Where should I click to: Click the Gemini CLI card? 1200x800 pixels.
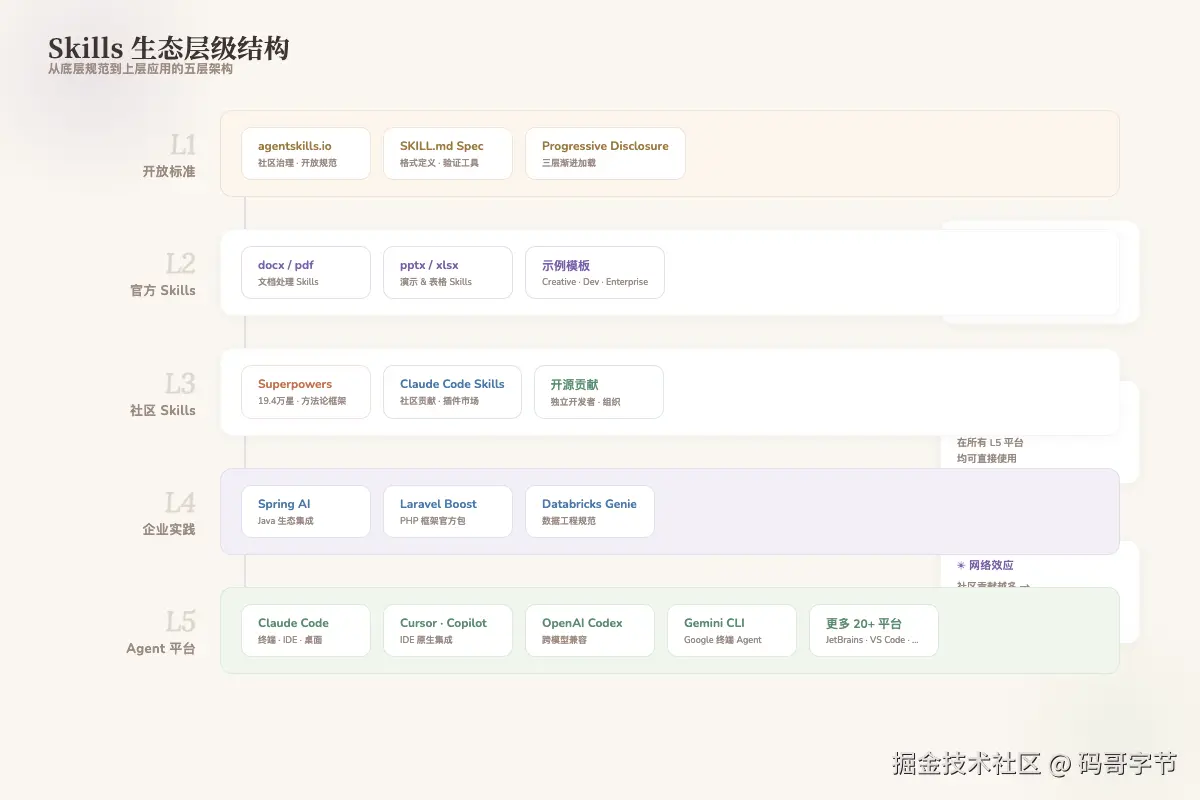[x=732, y=630]
